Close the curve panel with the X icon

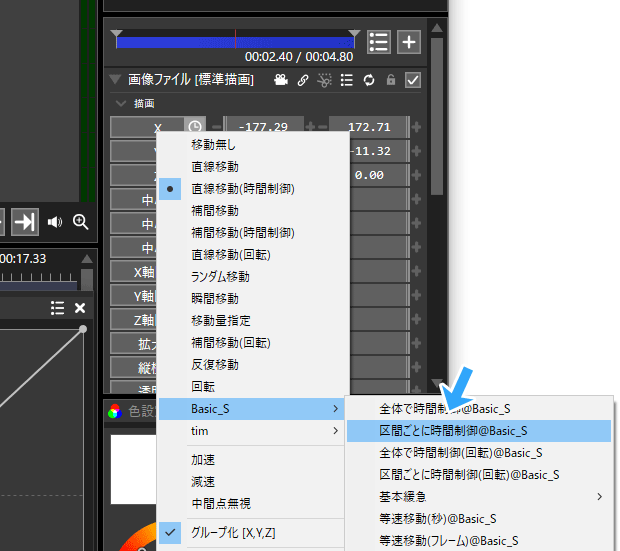(x=80, y=308)
